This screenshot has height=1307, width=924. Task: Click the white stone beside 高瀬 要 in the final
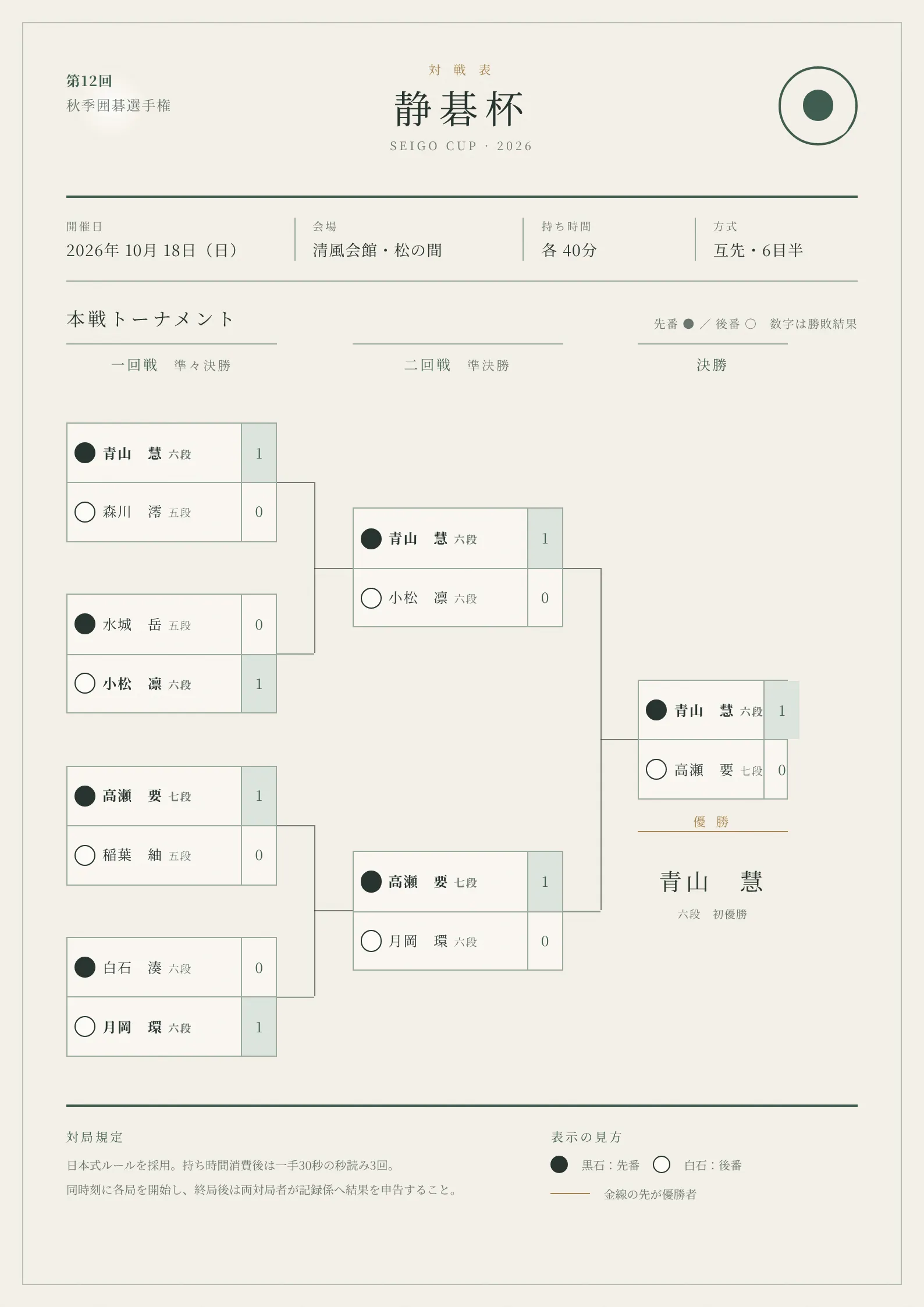tap(656, 769)
